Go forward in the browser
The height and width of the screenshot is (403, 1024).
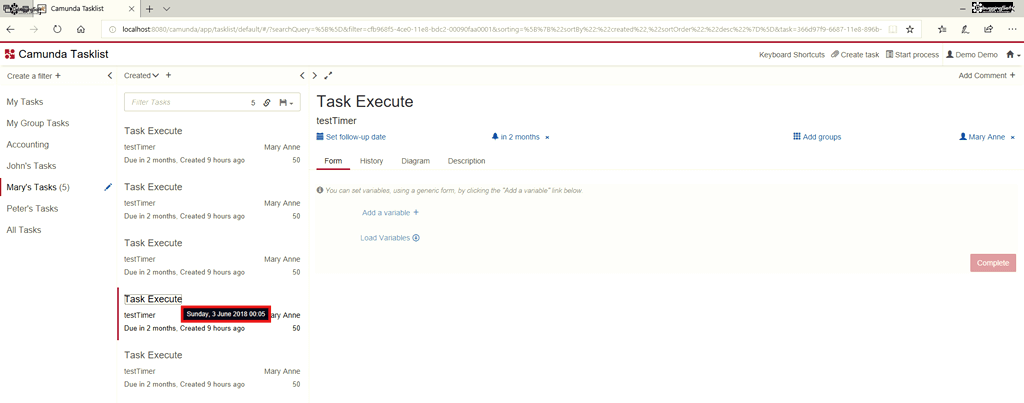point(34,29)
